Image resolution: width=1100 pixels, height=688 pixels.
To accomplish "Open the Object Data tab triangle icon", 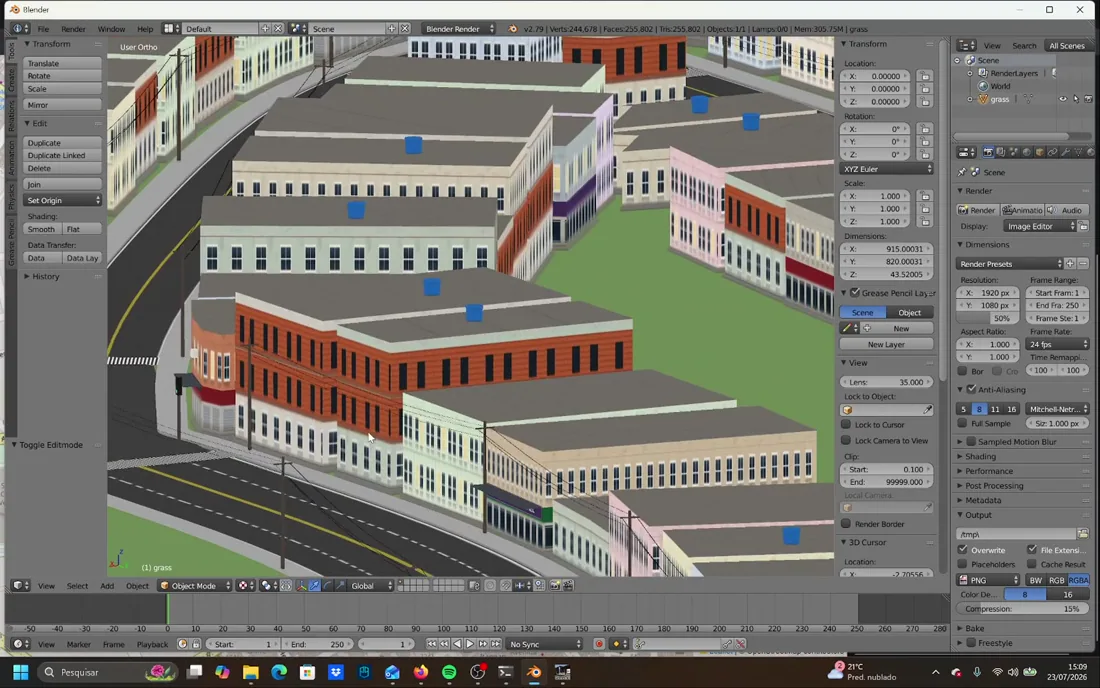I will point(1078,152).
